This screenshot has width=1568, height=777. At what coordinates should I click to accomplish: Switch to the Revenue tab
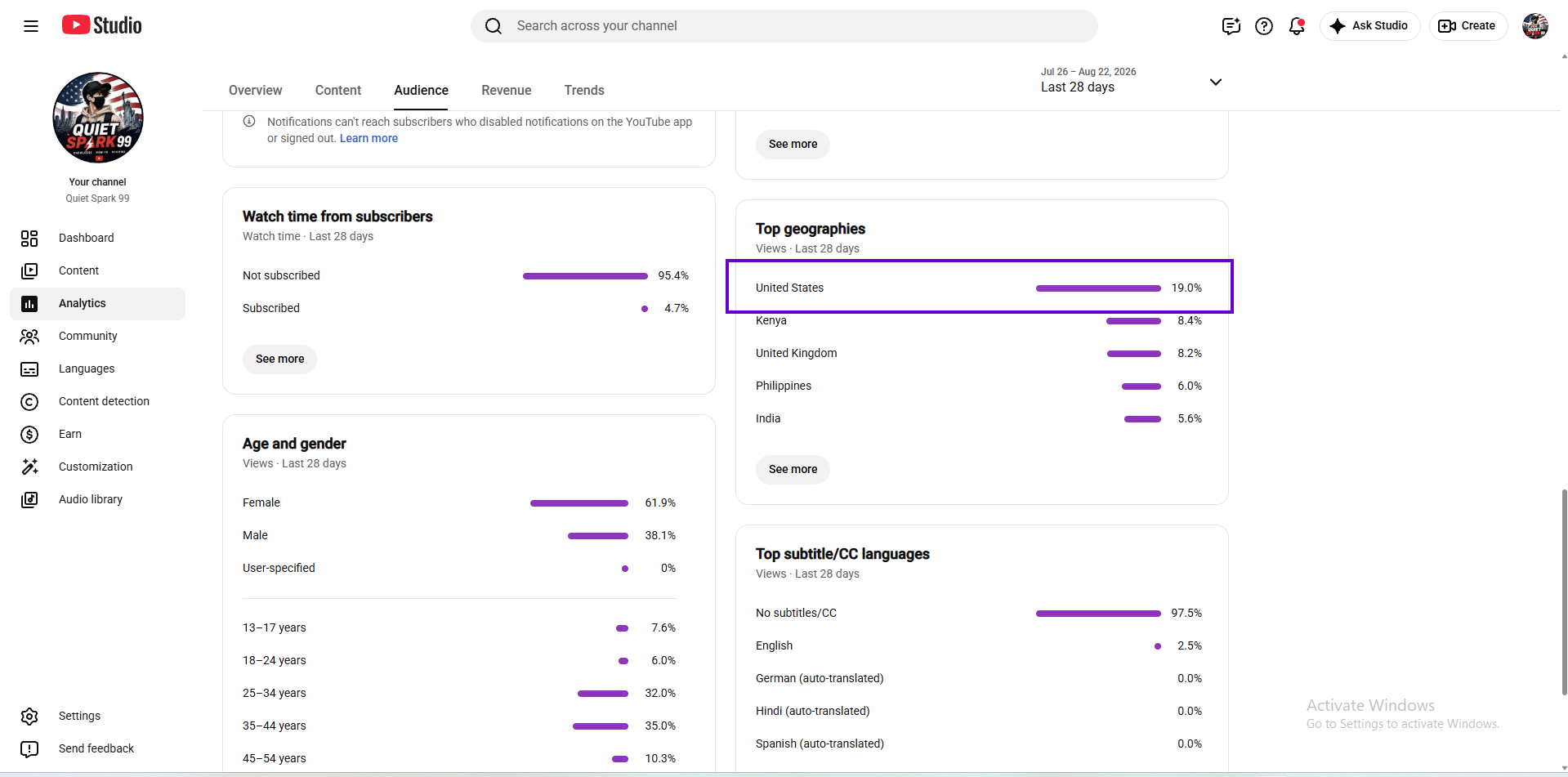click(x=507, y=90)
